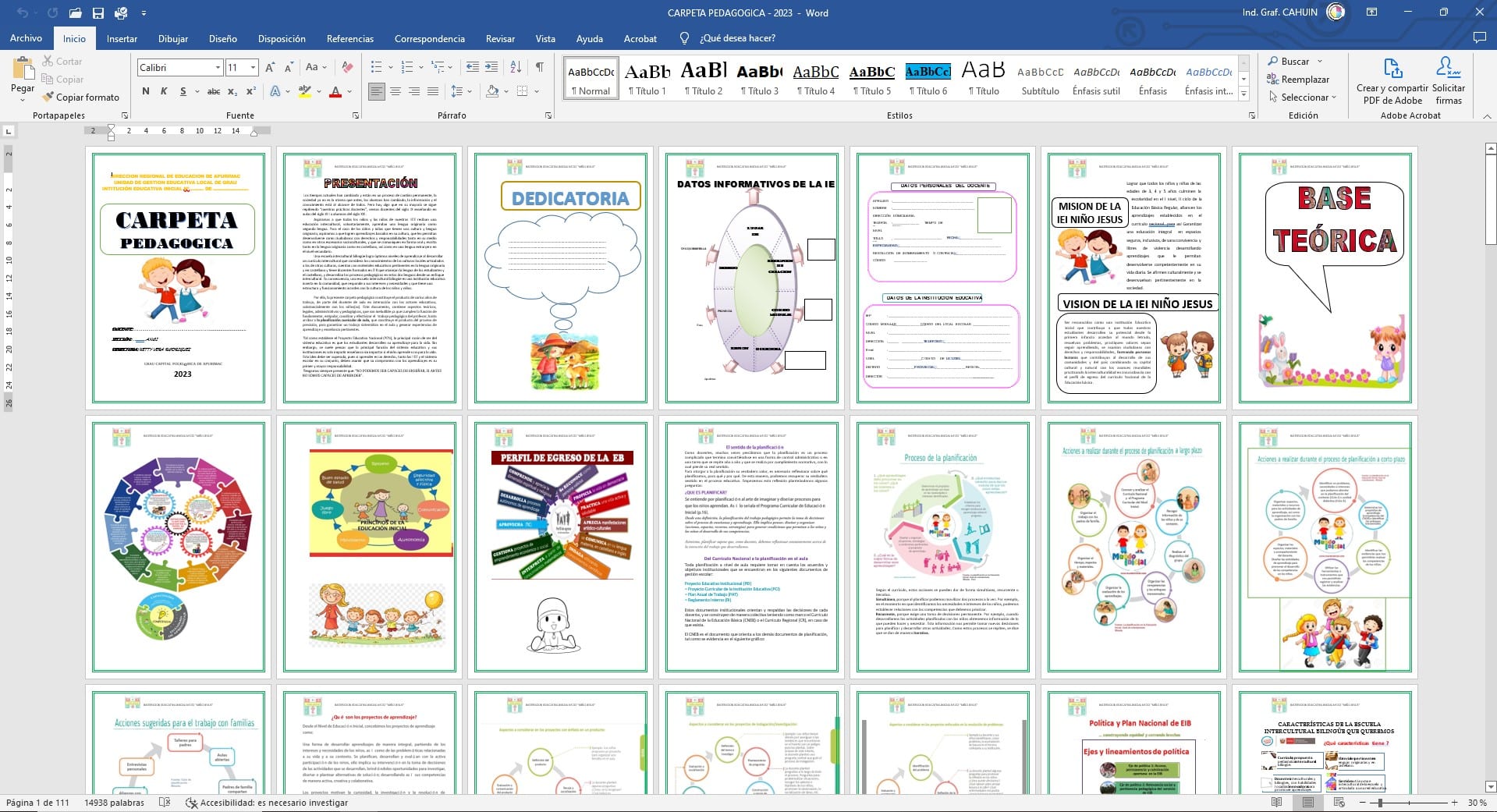Toggle Italic (K) formatting
The width and height of the screenshot is (1497, 812).
click(x=164, y=91)
